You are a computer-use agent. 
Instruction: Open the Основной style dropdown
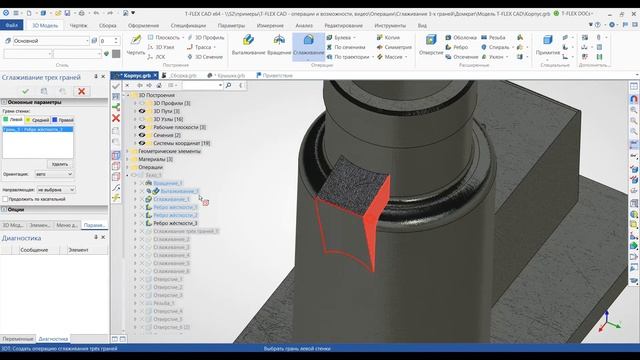click(x=51, y=41)
